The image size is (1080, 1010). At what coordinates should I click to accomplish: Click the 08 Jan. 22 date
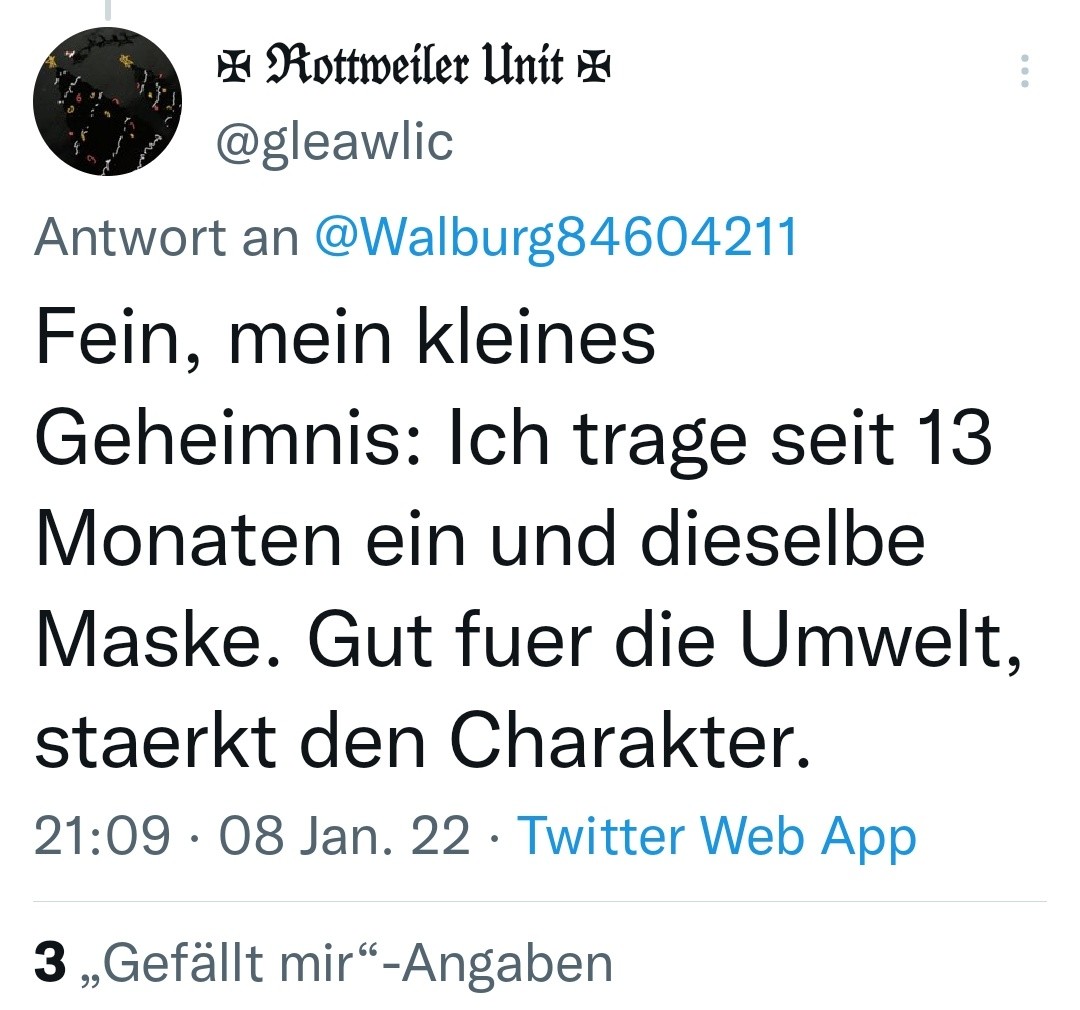point(344,835)
